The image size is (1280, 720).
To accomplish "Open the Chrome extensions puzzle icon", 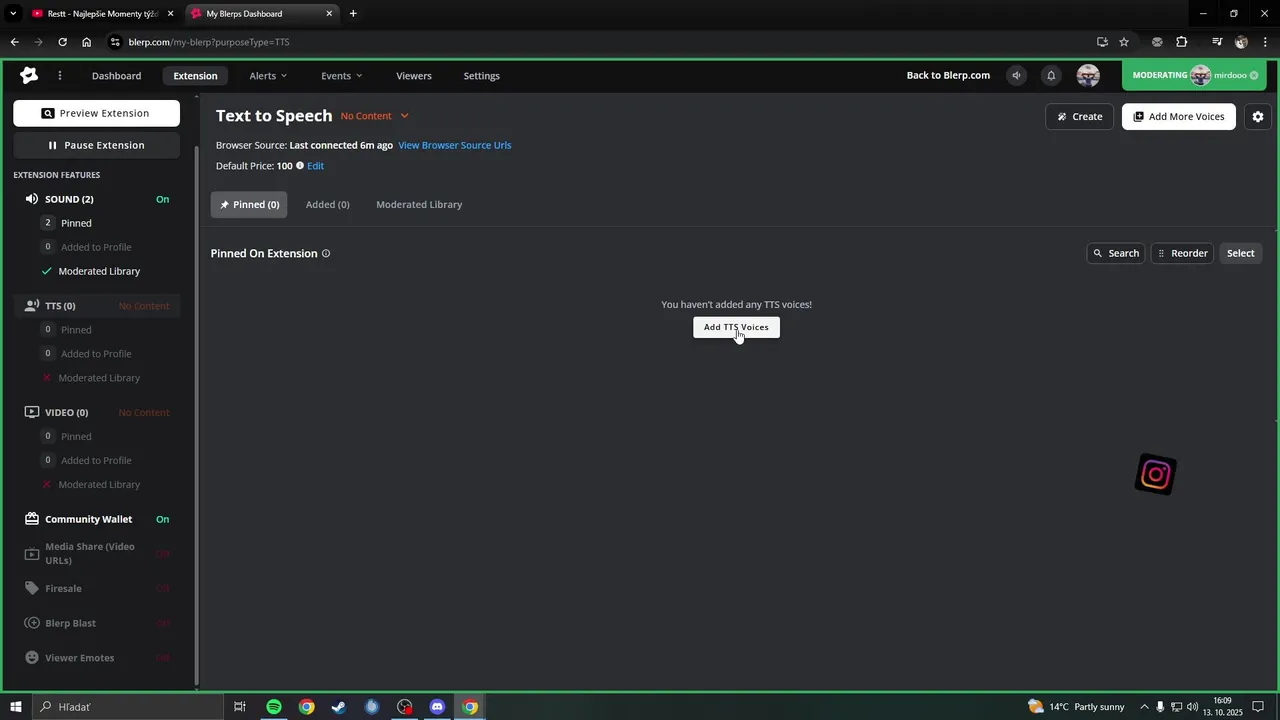I will 1182,42.
